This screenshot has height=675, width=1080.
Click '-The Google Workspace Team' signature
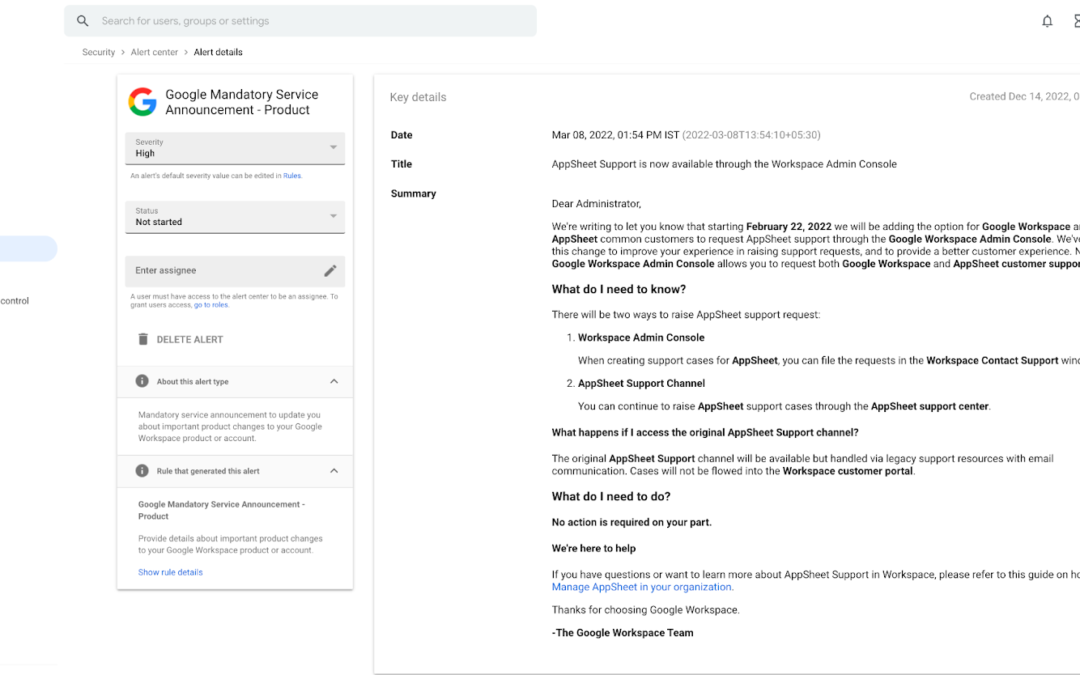point(623,632)
